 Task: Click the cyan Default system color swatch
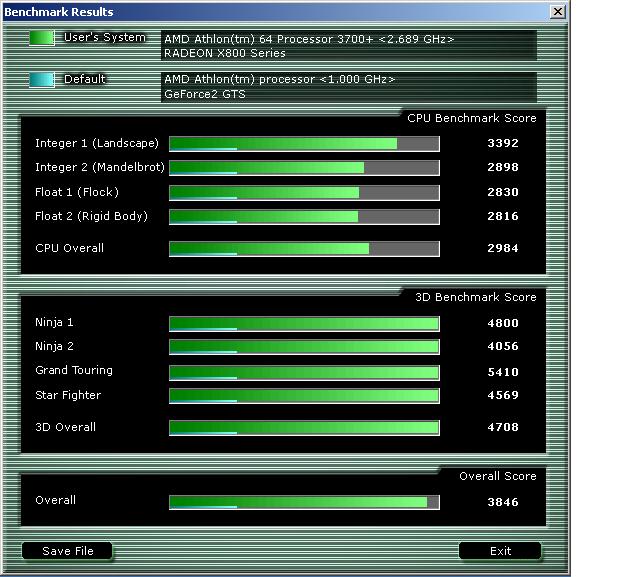[42, 80]
